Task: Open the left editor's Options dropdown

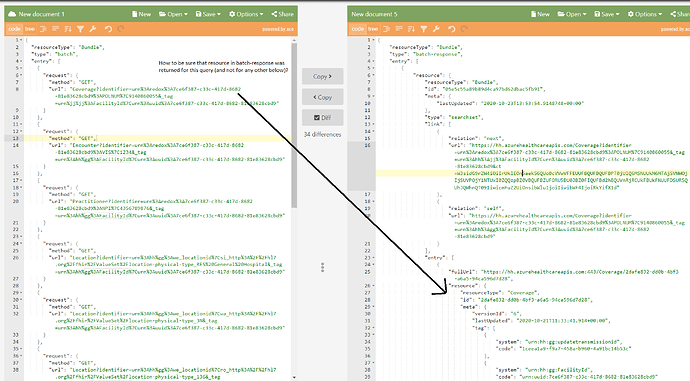Action: tap(246, 14)
